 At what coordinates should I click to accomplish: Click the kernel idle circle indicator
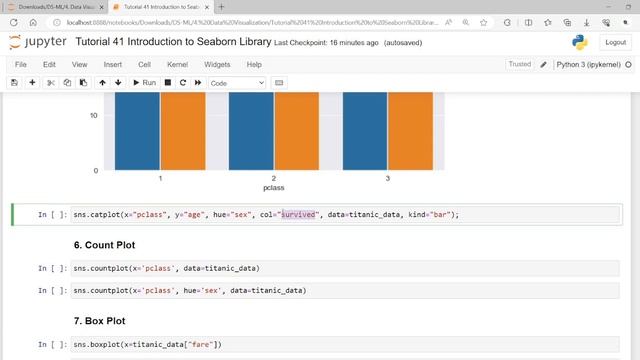click(628, 64)
